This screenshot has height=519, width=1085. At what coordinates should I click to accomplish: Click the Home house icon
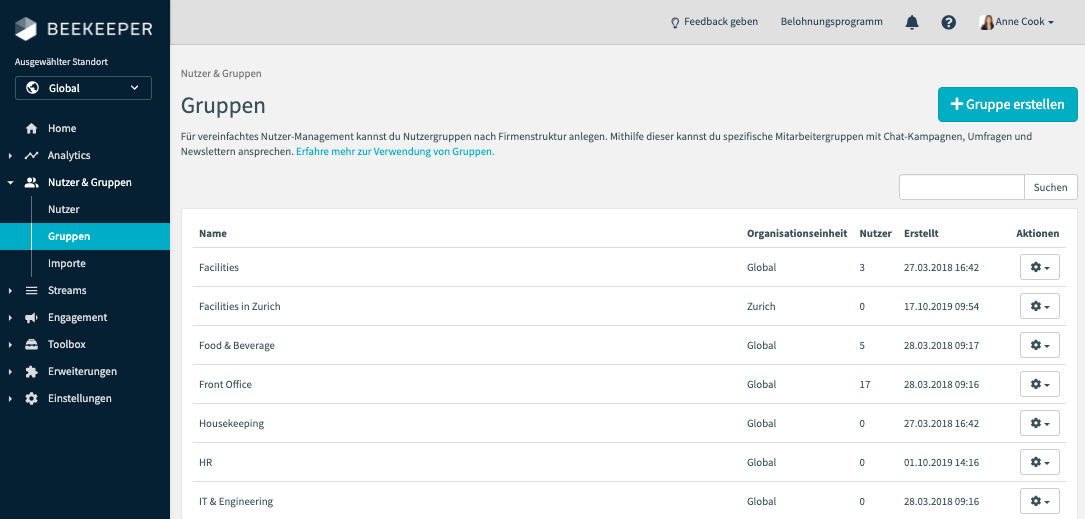(31, 129)
